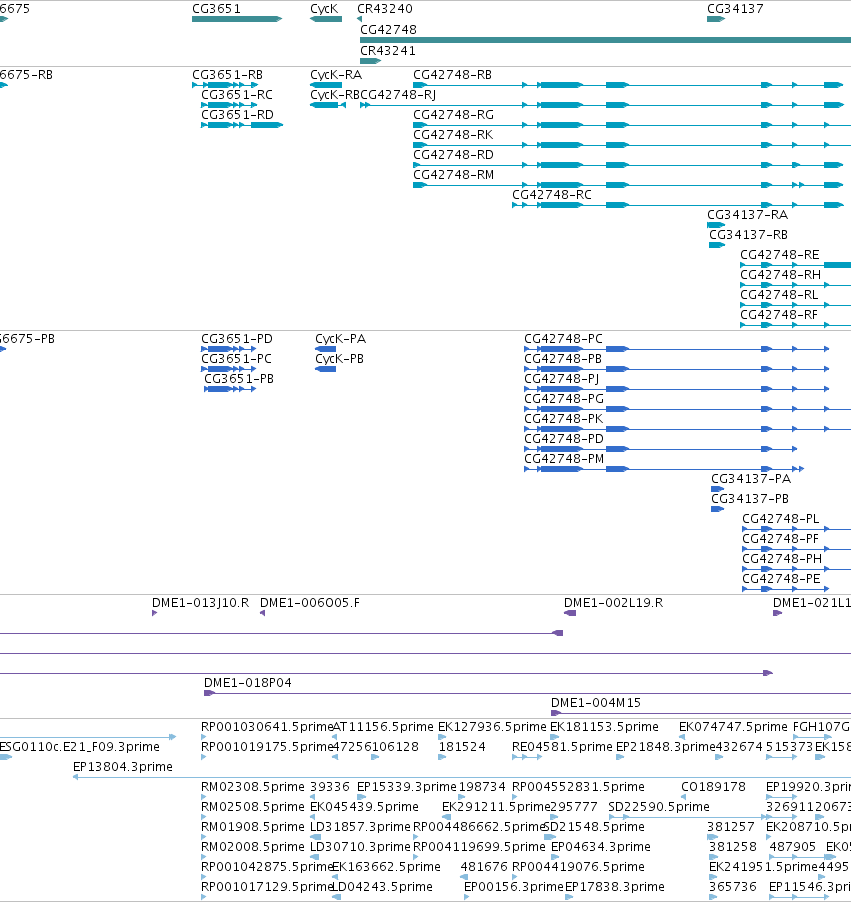
Task: Click the CG42748-PH protein label
Action: pyautogui.click(x=782, y=559)
